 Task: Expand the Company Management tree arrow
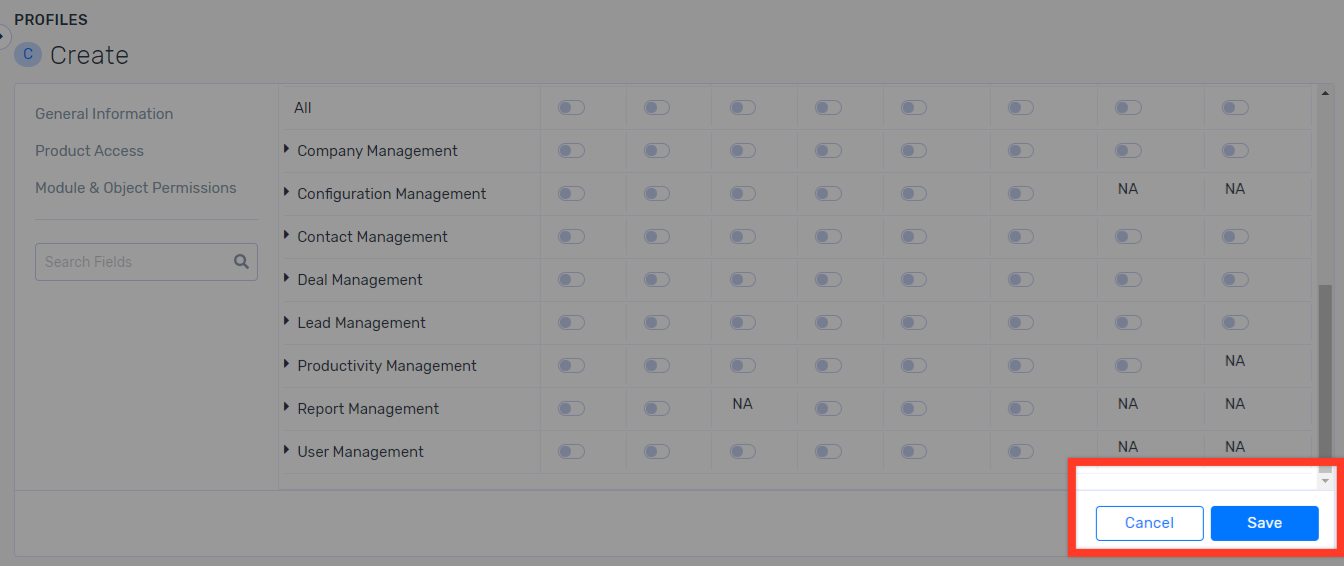tap(287, 150)
